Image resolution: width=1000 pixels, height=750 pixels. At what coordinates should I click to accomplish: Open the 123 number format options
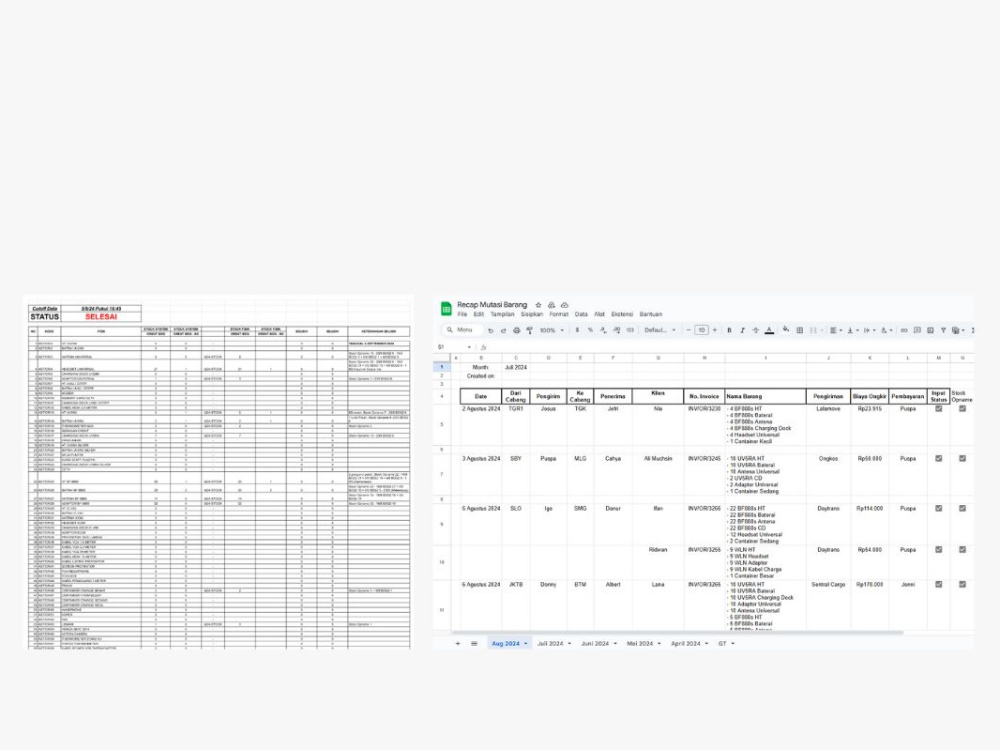(630, 330)
